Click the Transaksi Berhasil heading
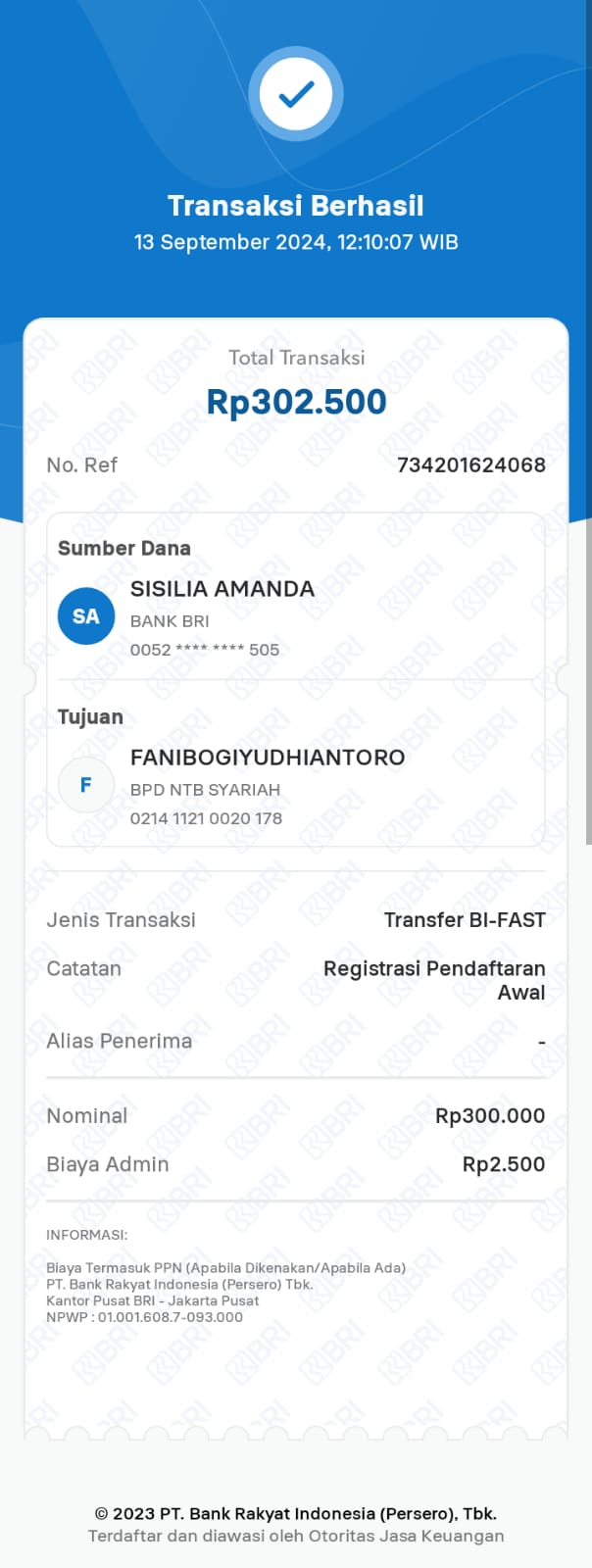Viewport: 592px width, 1568px height. point(296,206)
